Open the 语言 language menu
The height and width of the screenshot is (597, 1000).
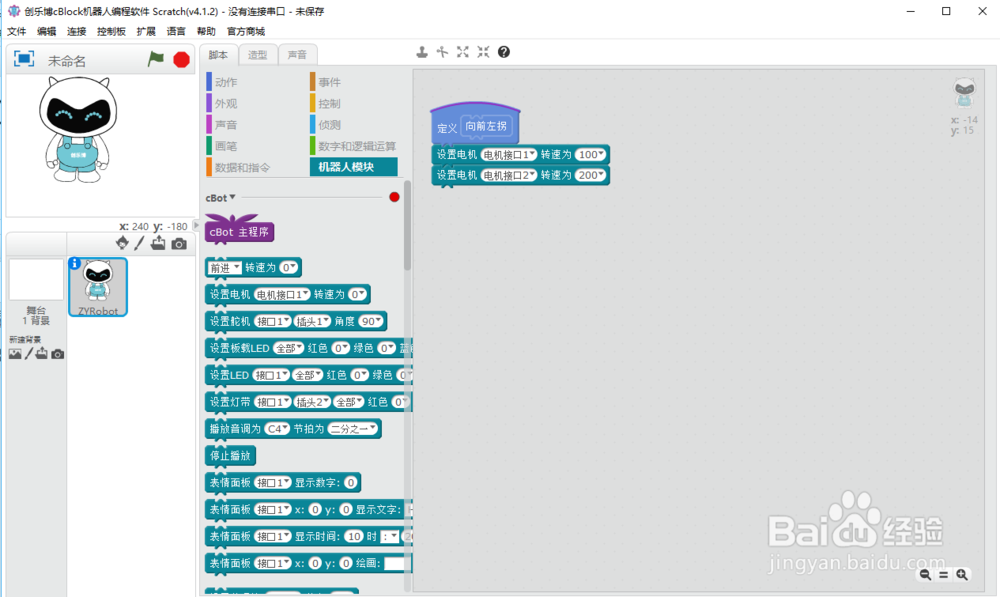(177, 31)
